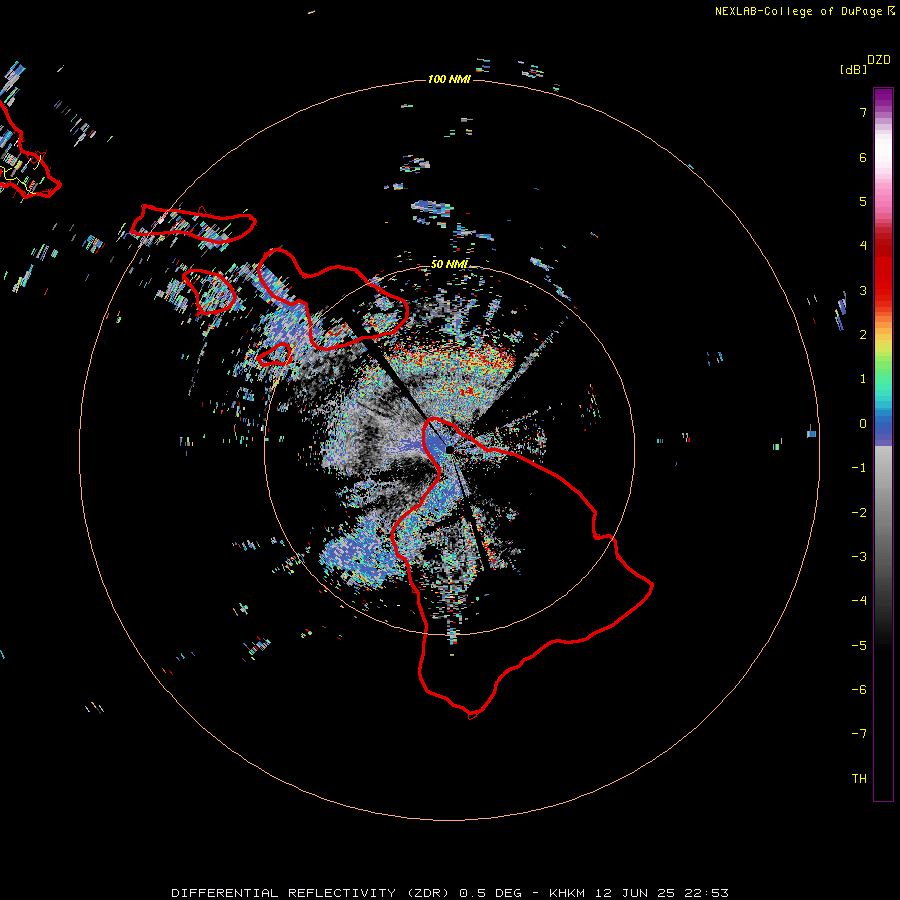Screen dimensions: 900x900
Task: Click the DZD color scale title
Action: click(x=879, y=60)
